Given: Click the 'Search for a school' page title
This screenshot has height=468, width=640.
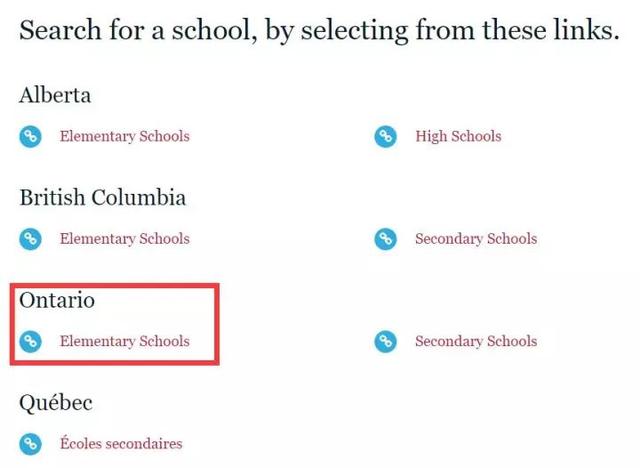Looking at the screenshot, I should [319, 31].
